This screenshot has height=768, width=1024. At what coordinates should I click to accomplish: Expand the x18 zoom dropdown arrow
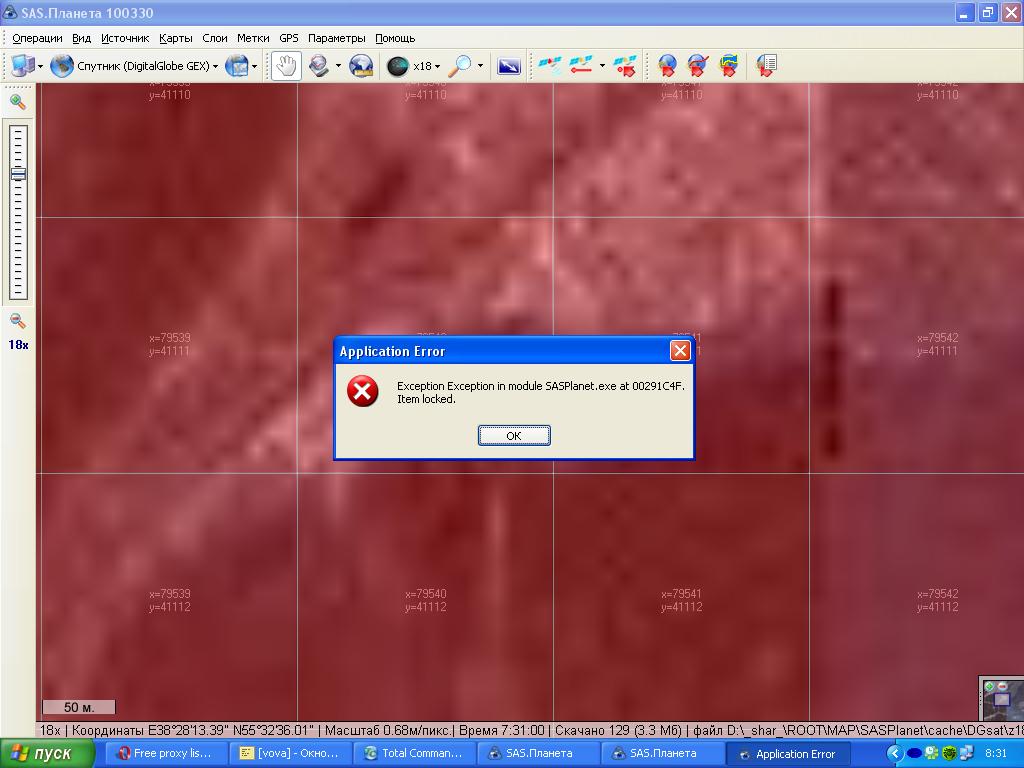point(437,67)
